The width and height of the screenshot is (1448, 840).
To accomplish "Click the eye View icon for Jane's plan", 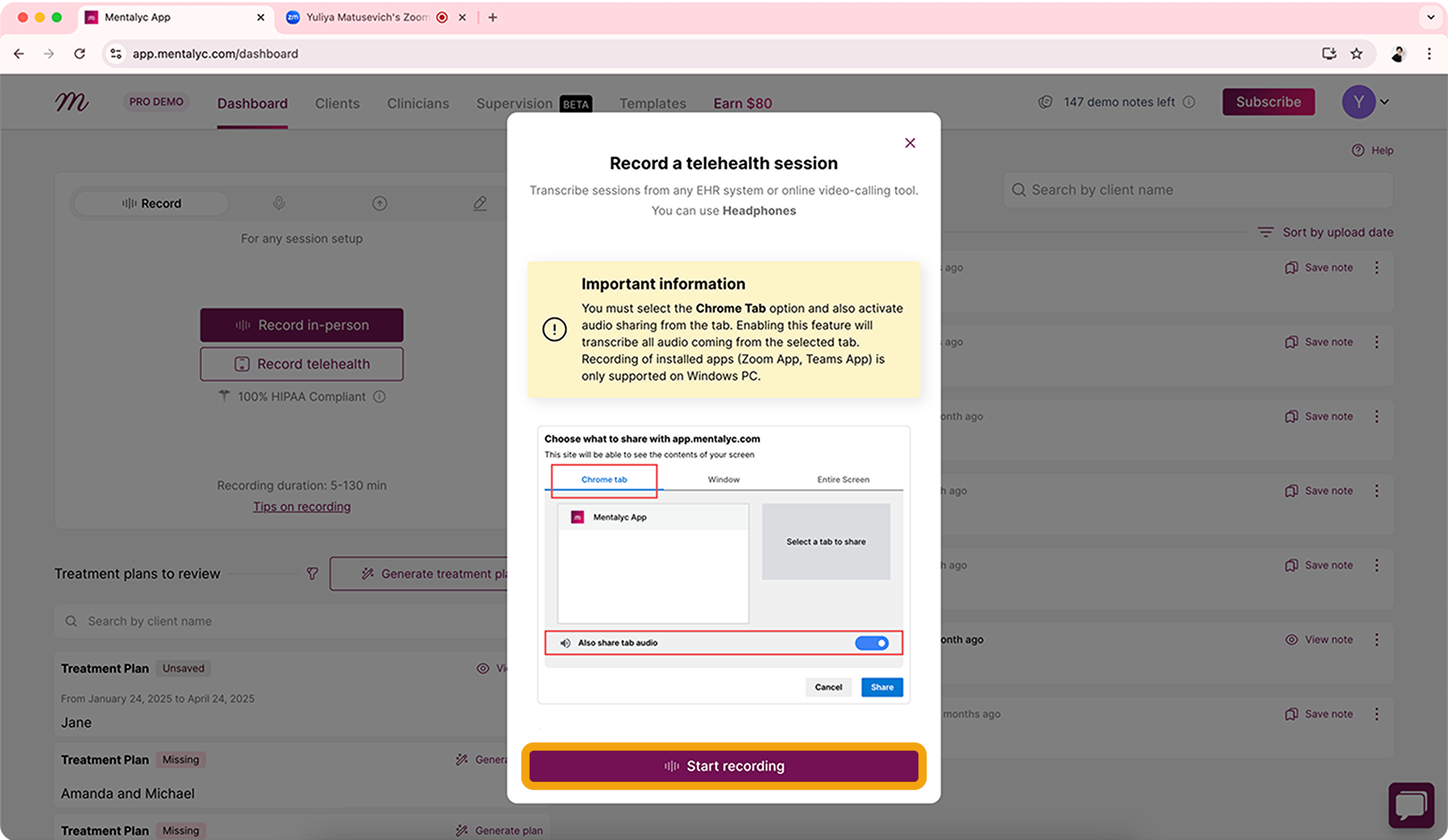I will pos(483,668).
